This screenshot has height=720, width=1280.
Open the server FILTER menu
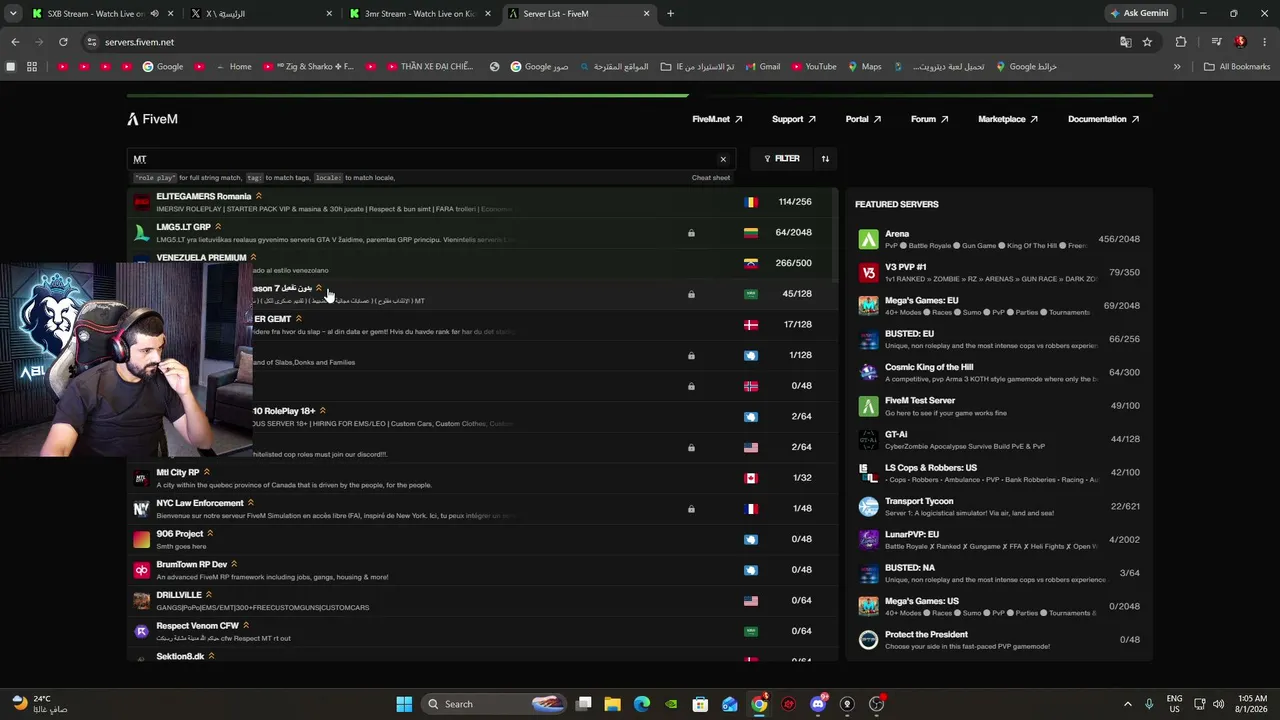[782, 158]
